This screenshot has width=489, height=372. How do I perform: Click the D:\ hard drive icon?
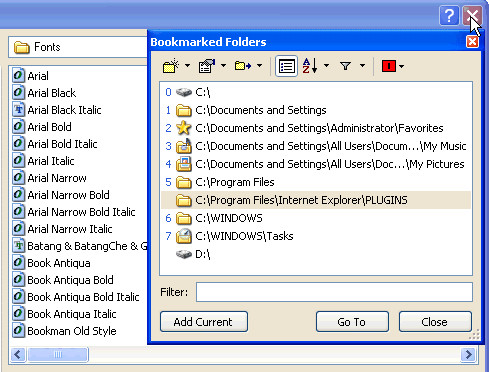184,254
